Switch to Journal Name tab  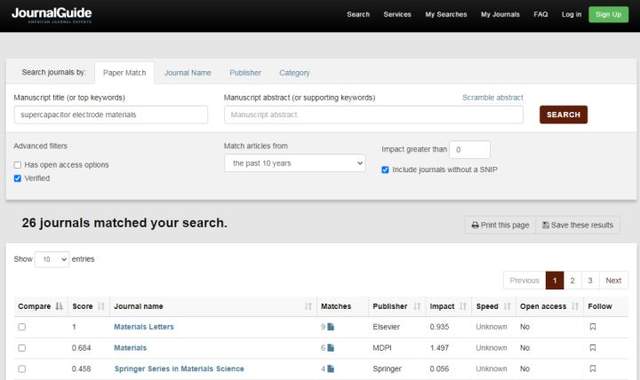point(188,73)
